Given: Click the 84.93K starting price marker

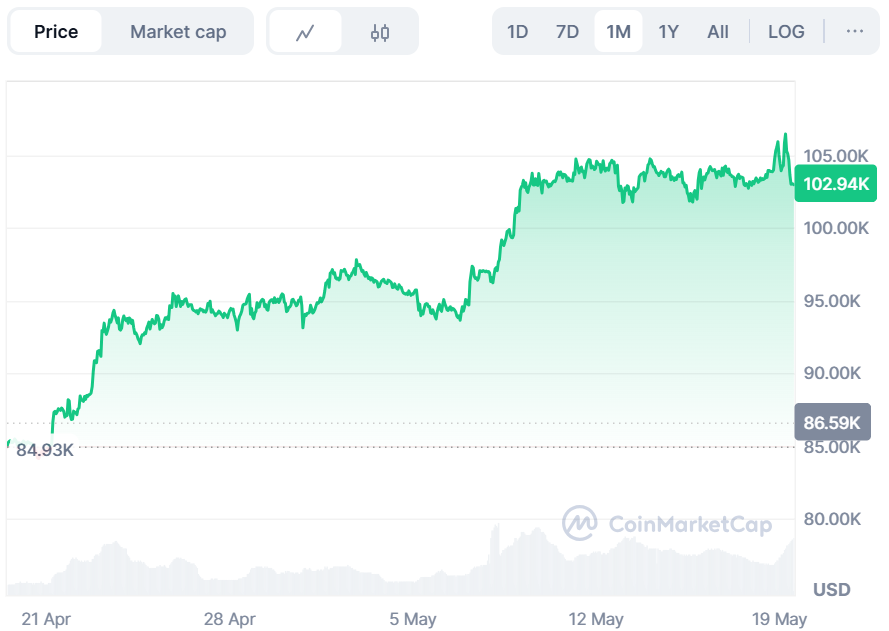Looking at the screenshot, I should pyautogui.click(x=45, y=450).
